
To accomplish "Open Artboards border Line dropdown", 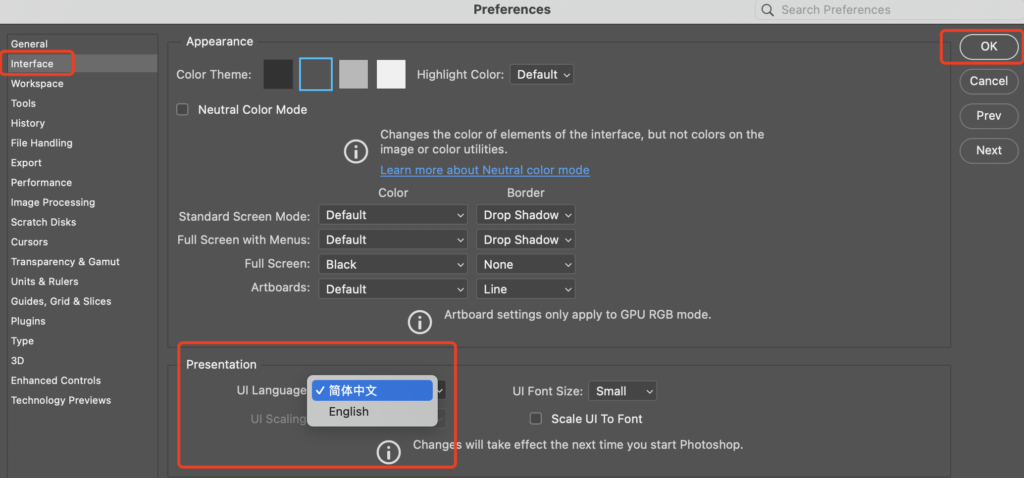I will point(525,289).
